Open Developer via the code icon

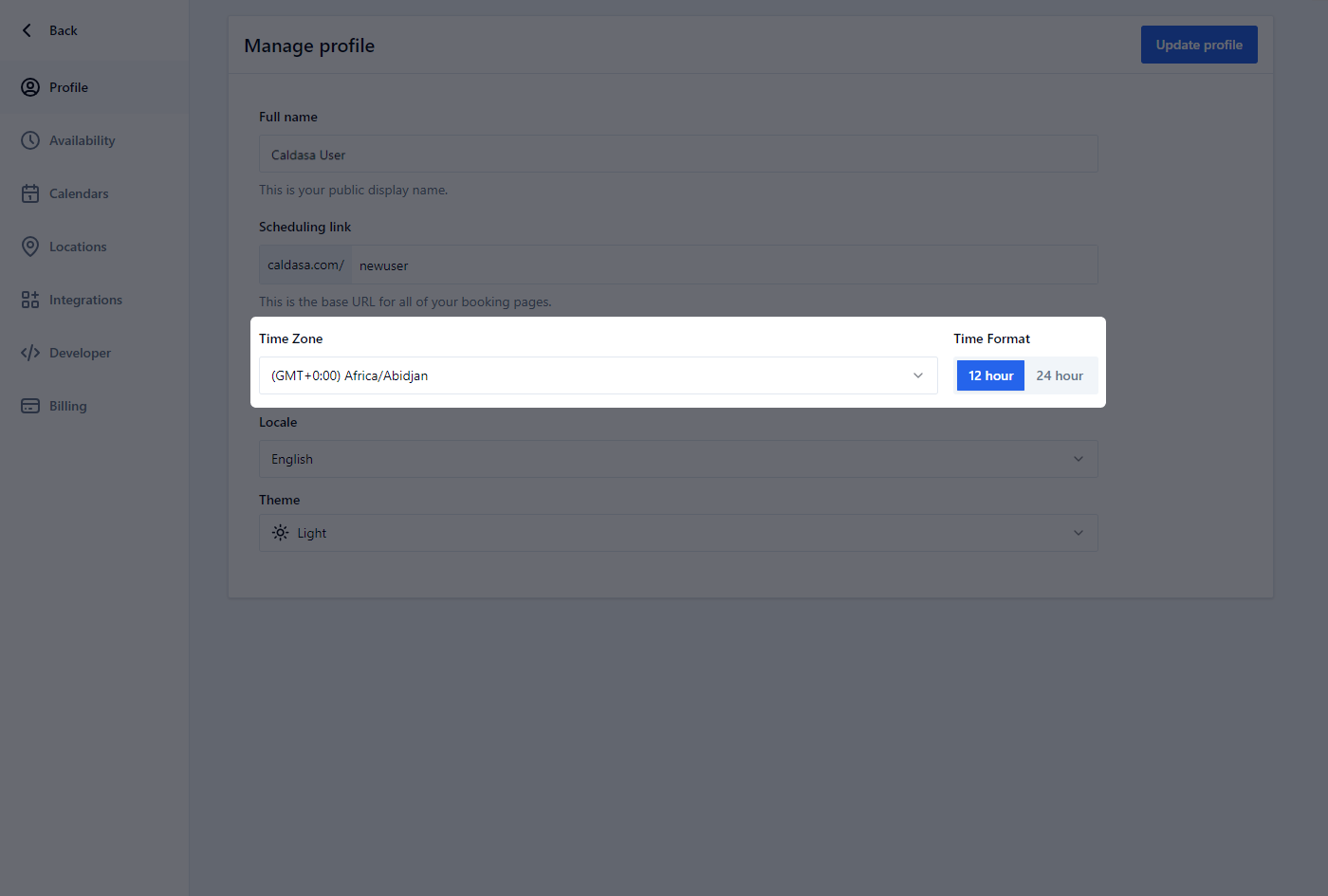point(29,352)
